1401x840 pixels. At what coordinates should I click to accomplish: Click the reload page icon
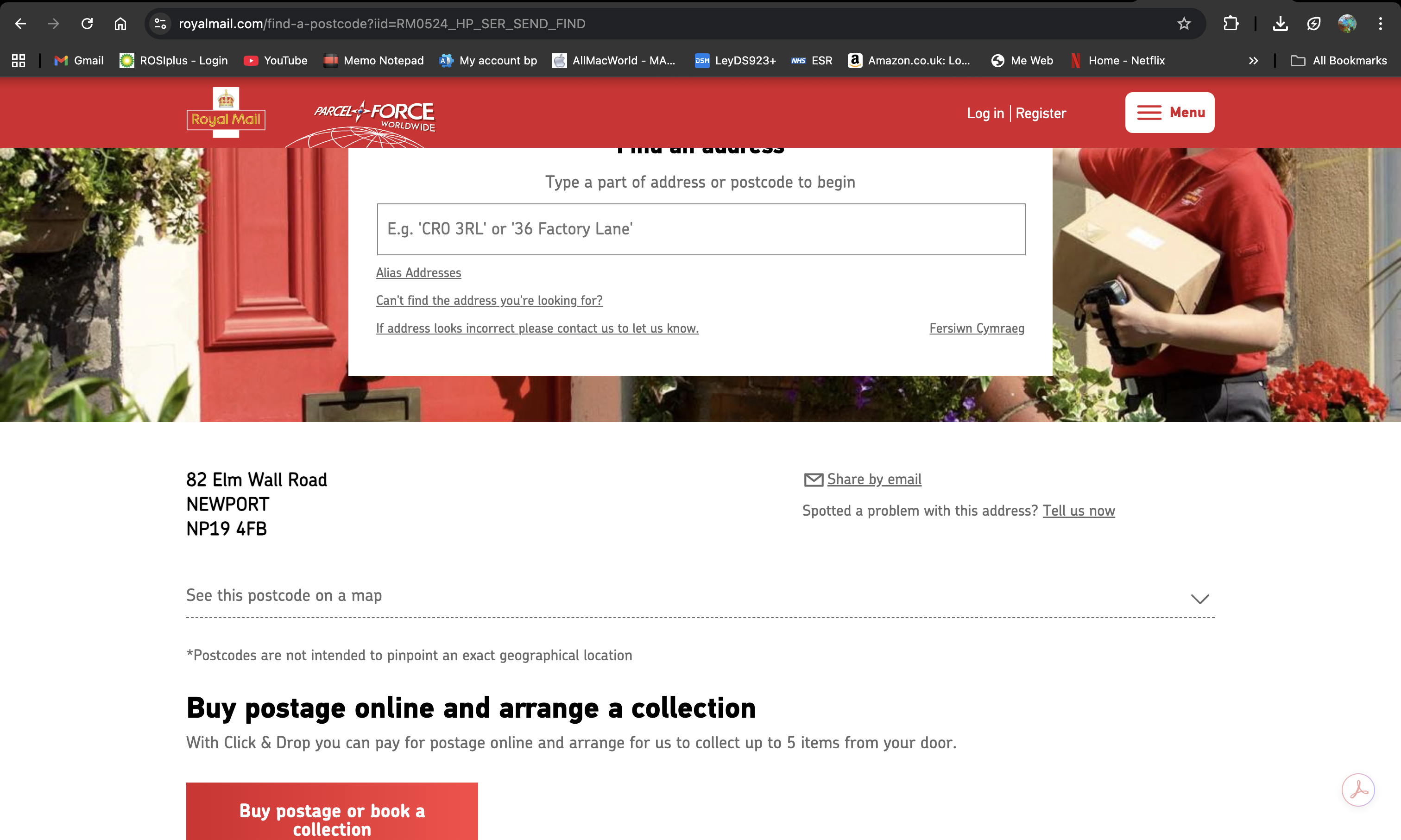[x=87, y=24]
